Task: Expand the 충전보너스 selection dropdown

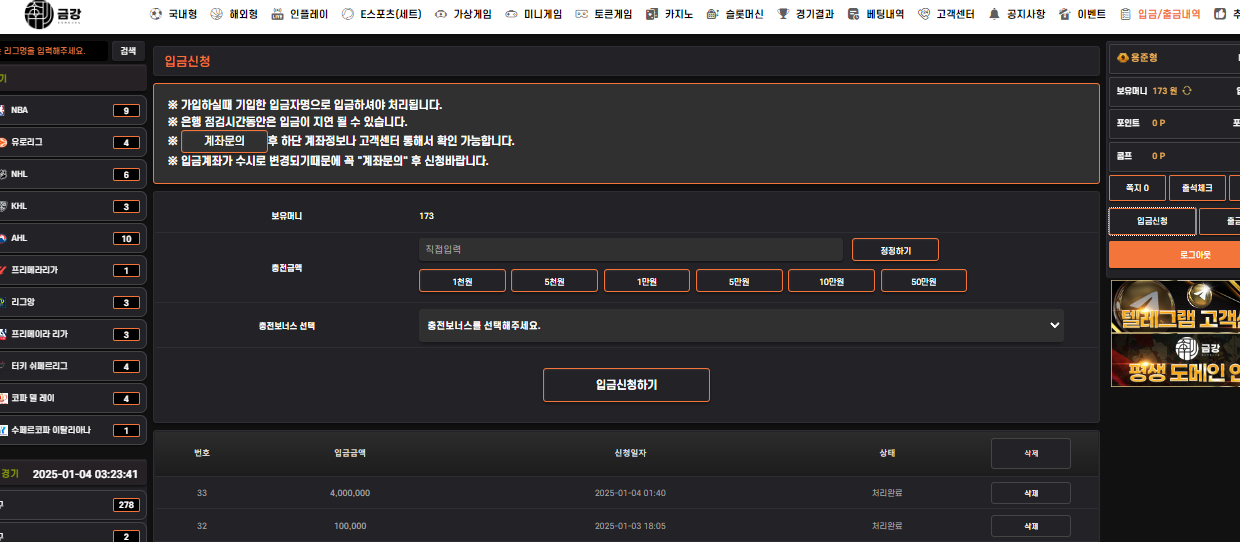Action: click(740, 326)
